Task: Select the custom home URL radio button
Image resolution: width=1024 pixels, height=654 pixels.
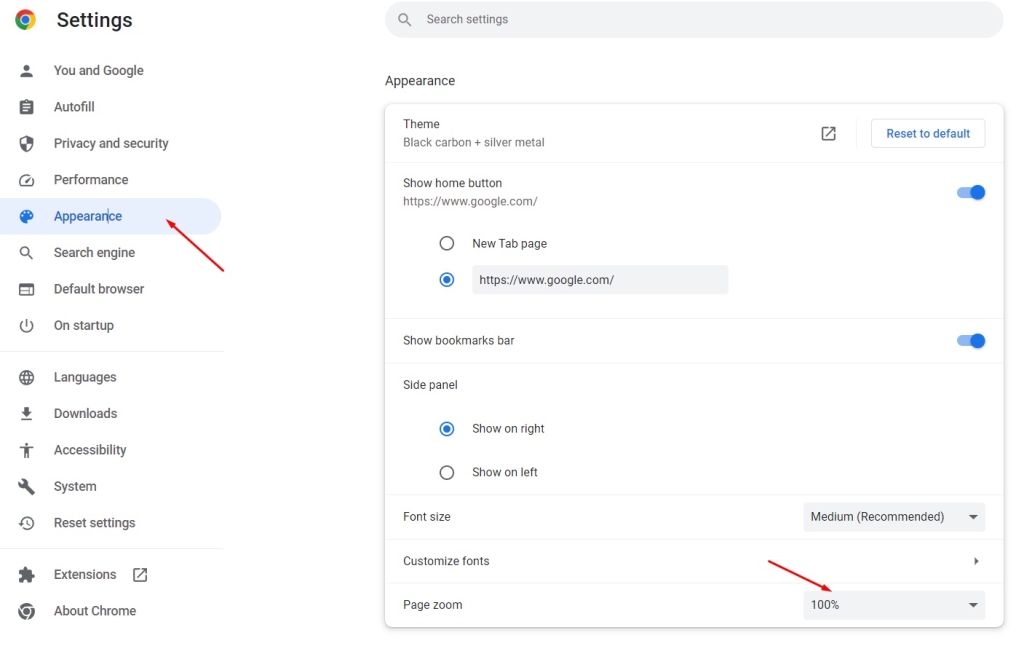Action: 447,280
